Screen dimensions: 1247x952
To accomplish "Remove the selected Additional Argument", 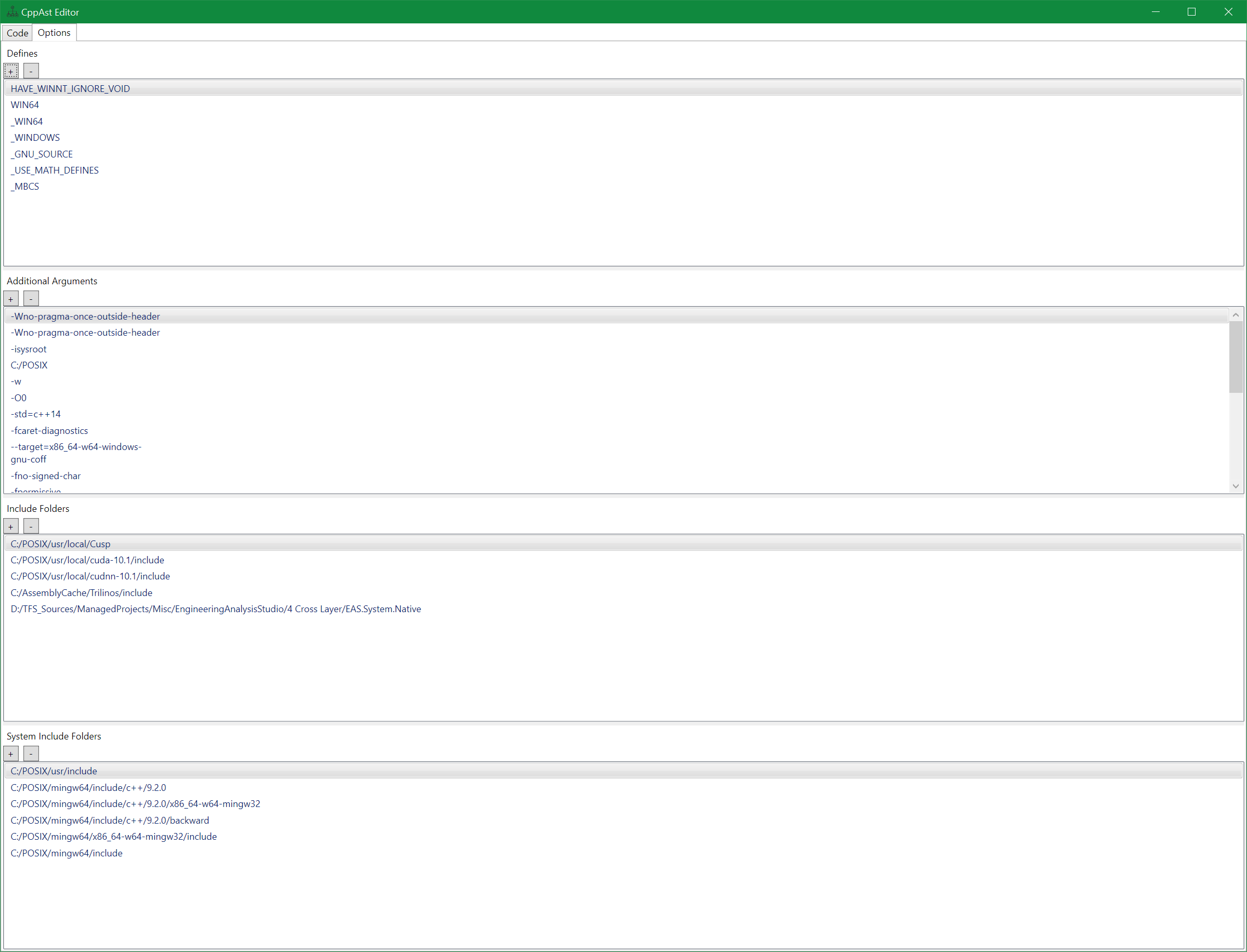I will 31,299.
